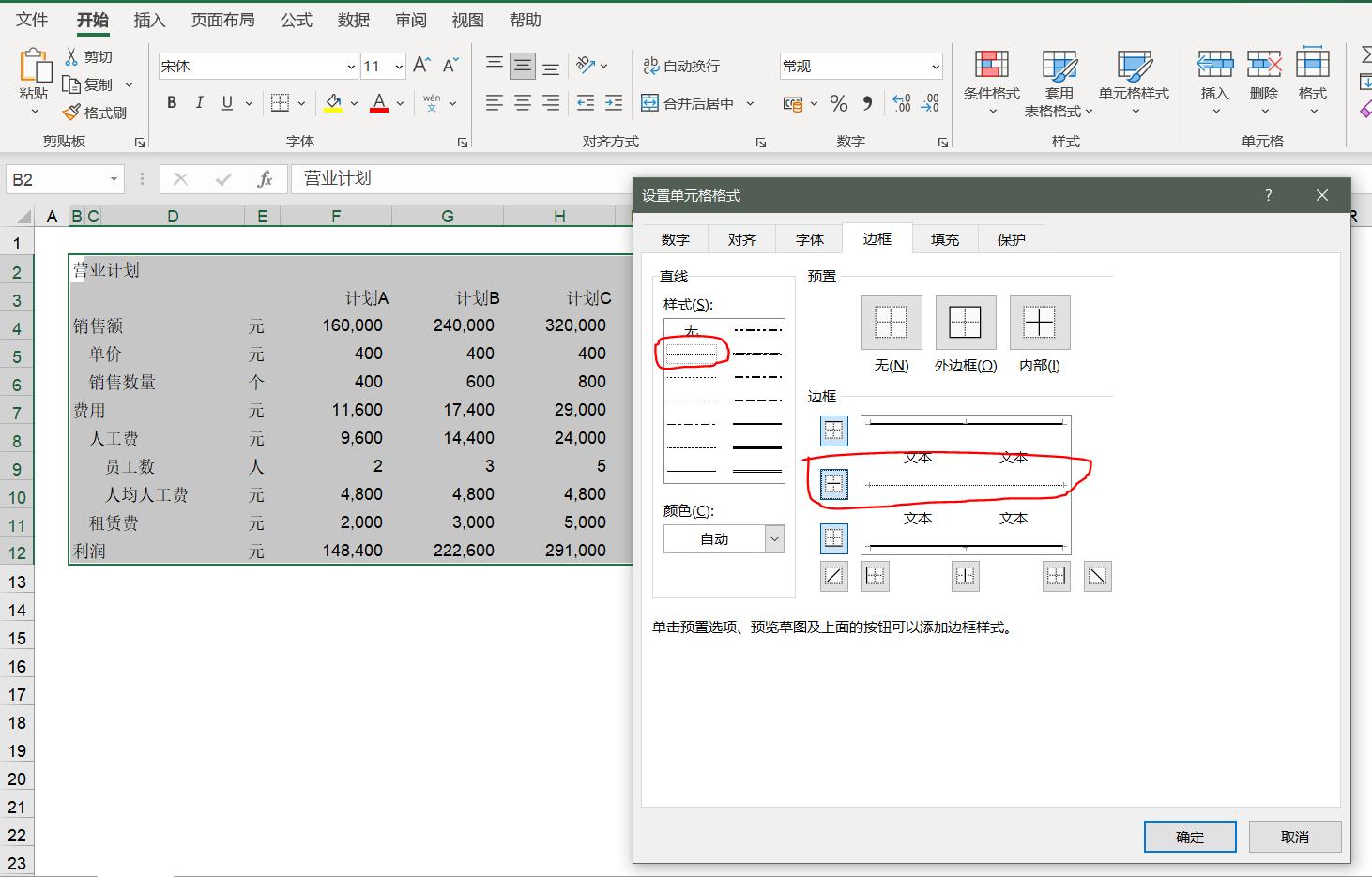Click the Format Painter brush icon
The width and height of the screenshot is (1372, 877).
click(71, 113)
